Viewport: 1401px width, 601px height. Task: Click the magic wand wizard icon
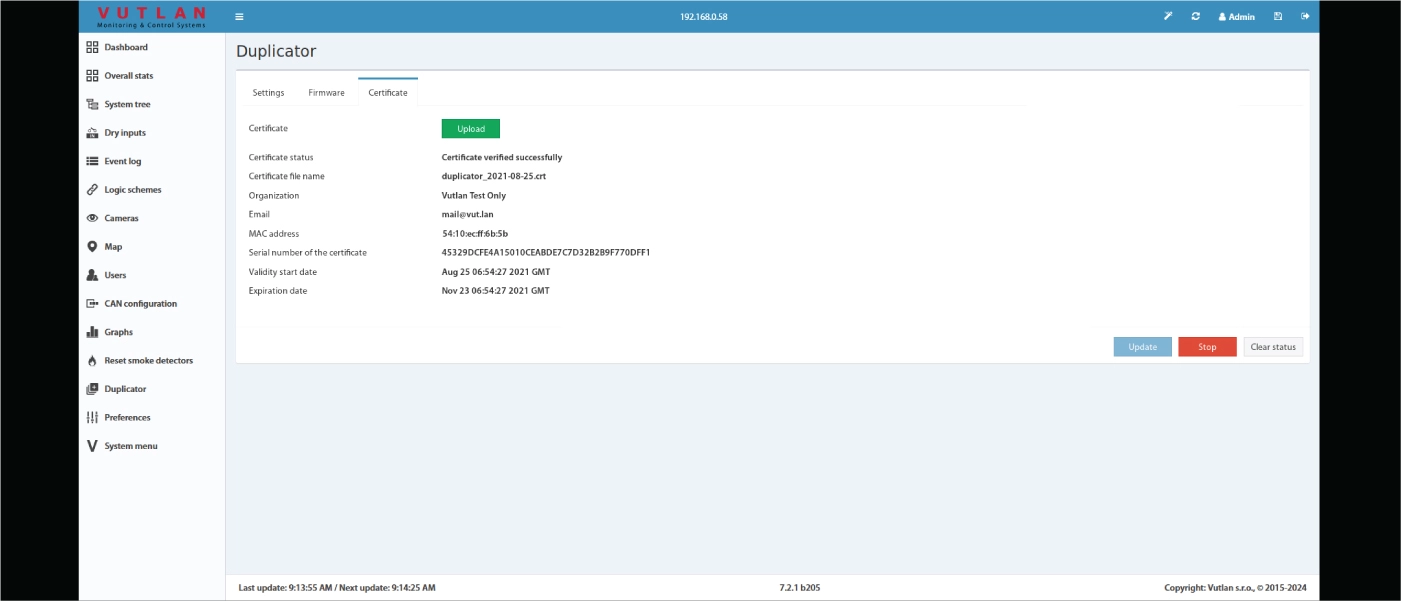pos(1167,16)
